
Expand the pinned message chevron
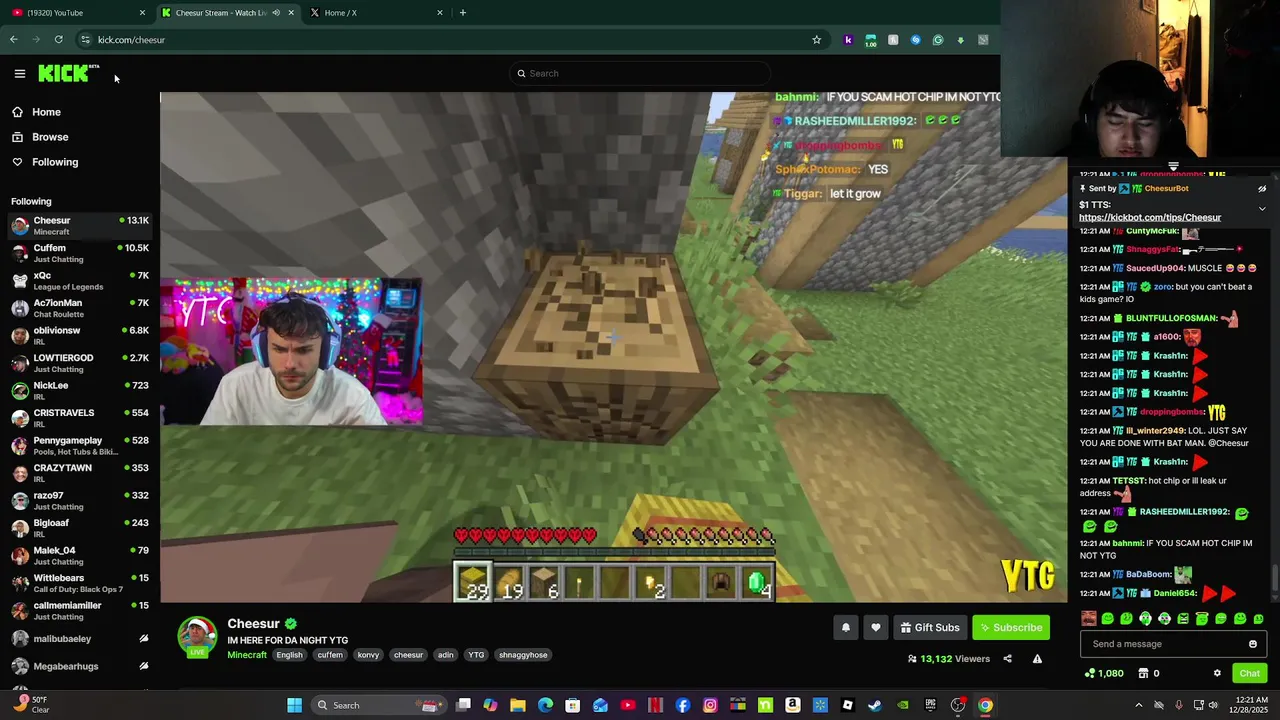[1262, 209]
